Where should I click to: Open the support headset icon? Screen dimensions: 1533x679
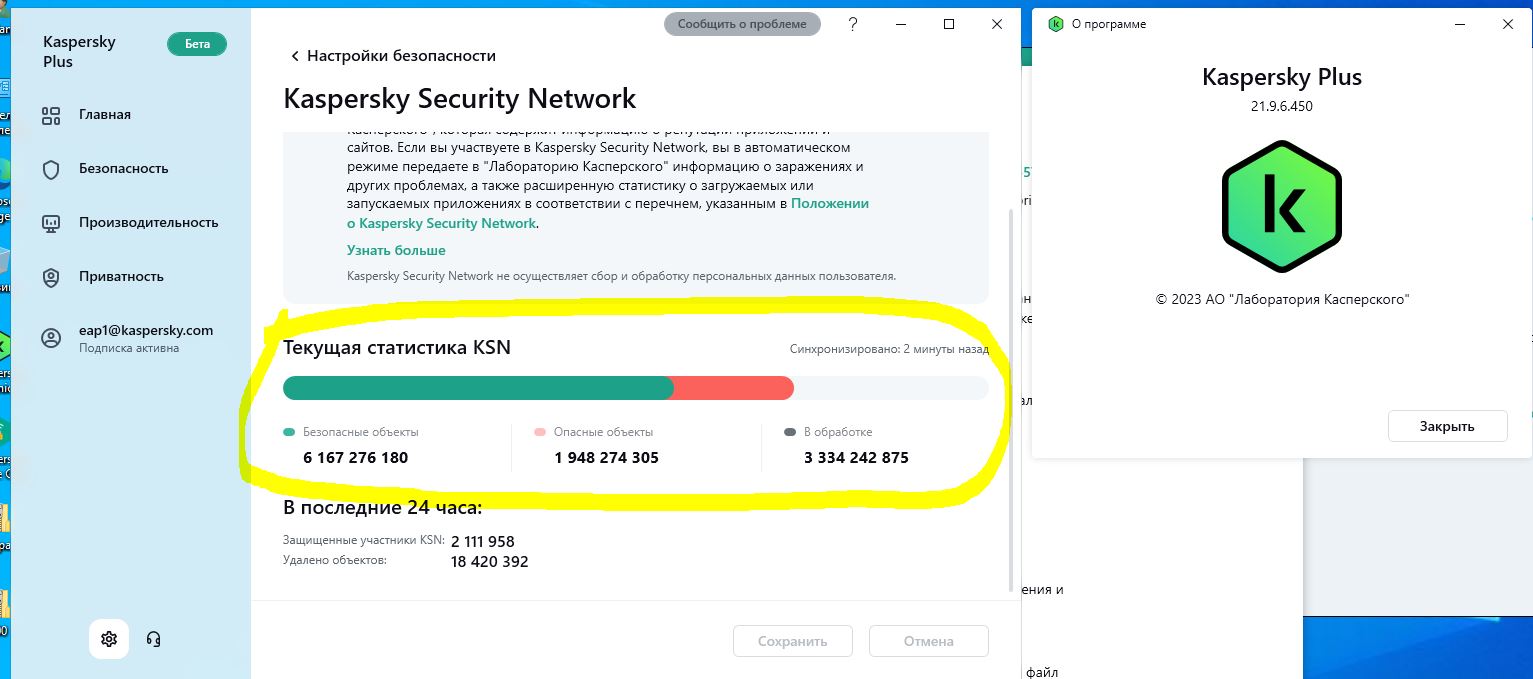(154, 639)
